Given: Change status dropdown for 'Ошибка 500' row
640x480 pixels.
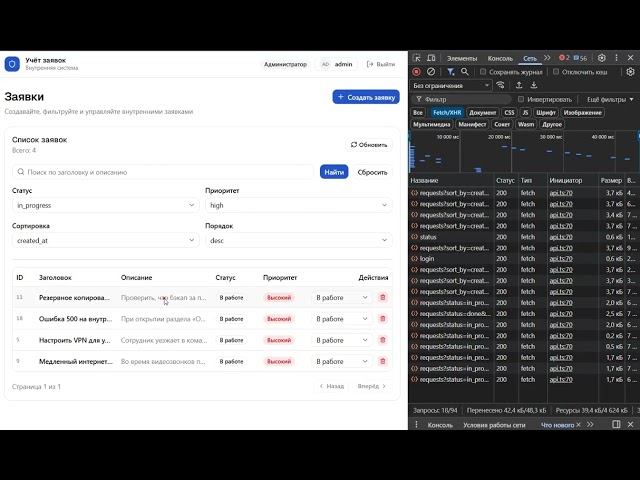Looking at the screenshot, I should [342, 319].
